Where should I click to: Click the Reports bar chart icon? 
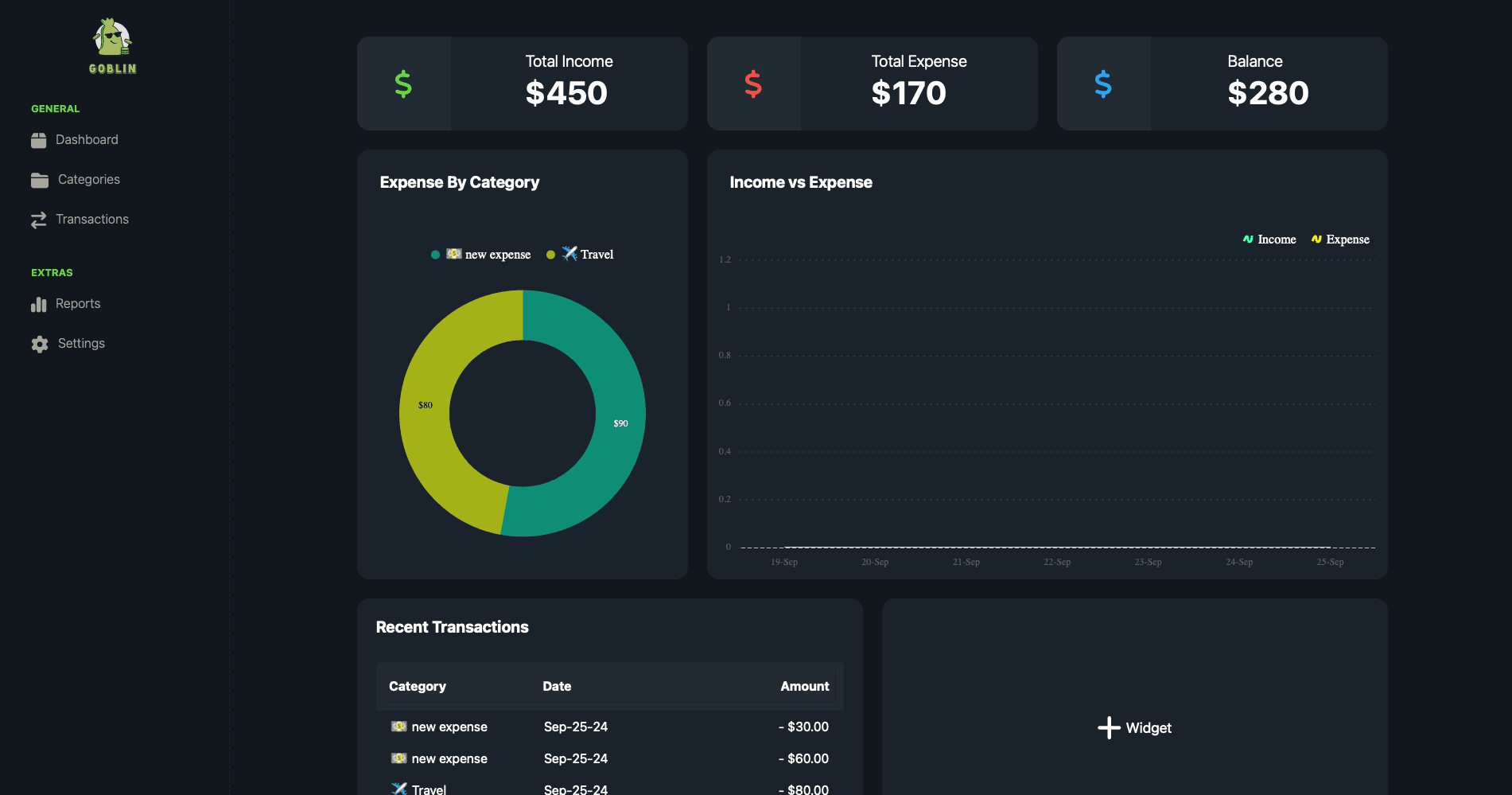coord(39,304)
